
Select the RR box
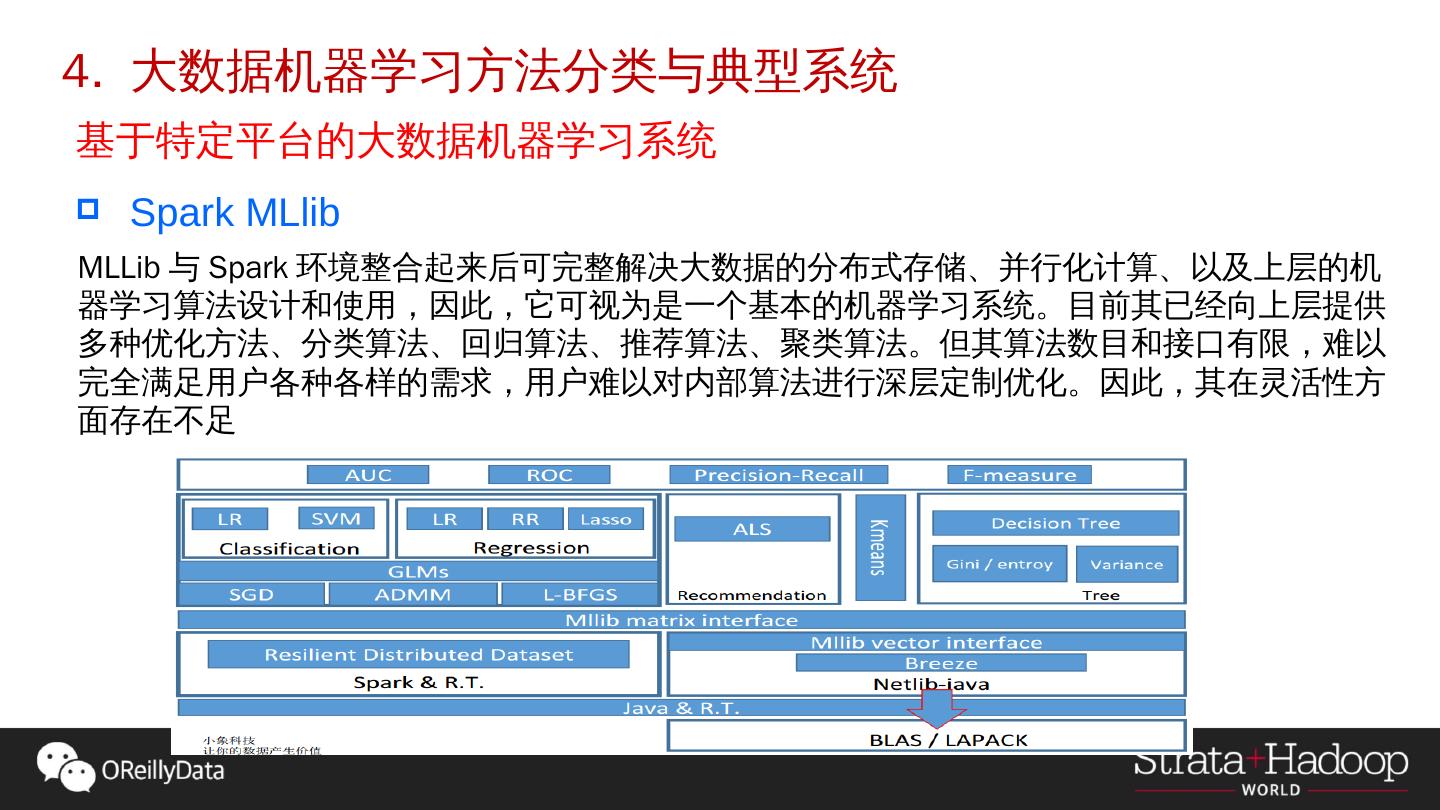tap(525, 519)
